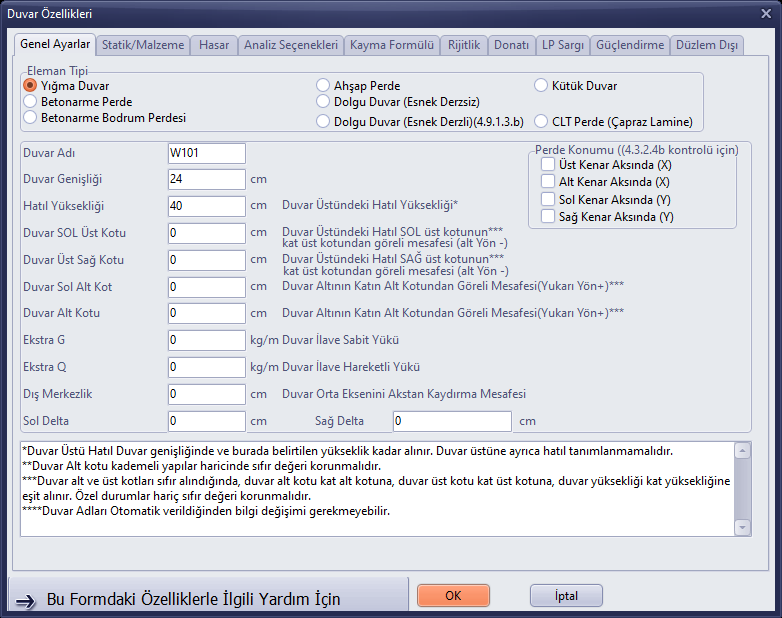The height and width of the screenshot is (618, 782).
Task: Open the Güçlendirme tab
Action: 630,45
